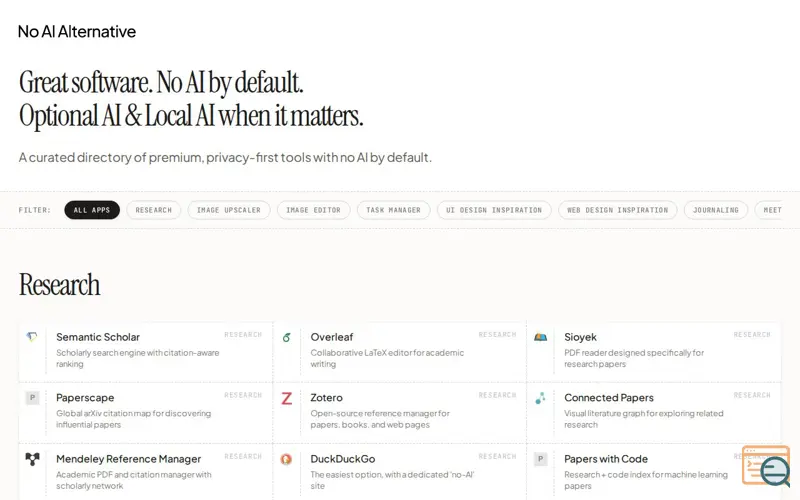Click the Research tag on Mendeley card
This screenshot has width=800, height=500.
coord(243,457)
